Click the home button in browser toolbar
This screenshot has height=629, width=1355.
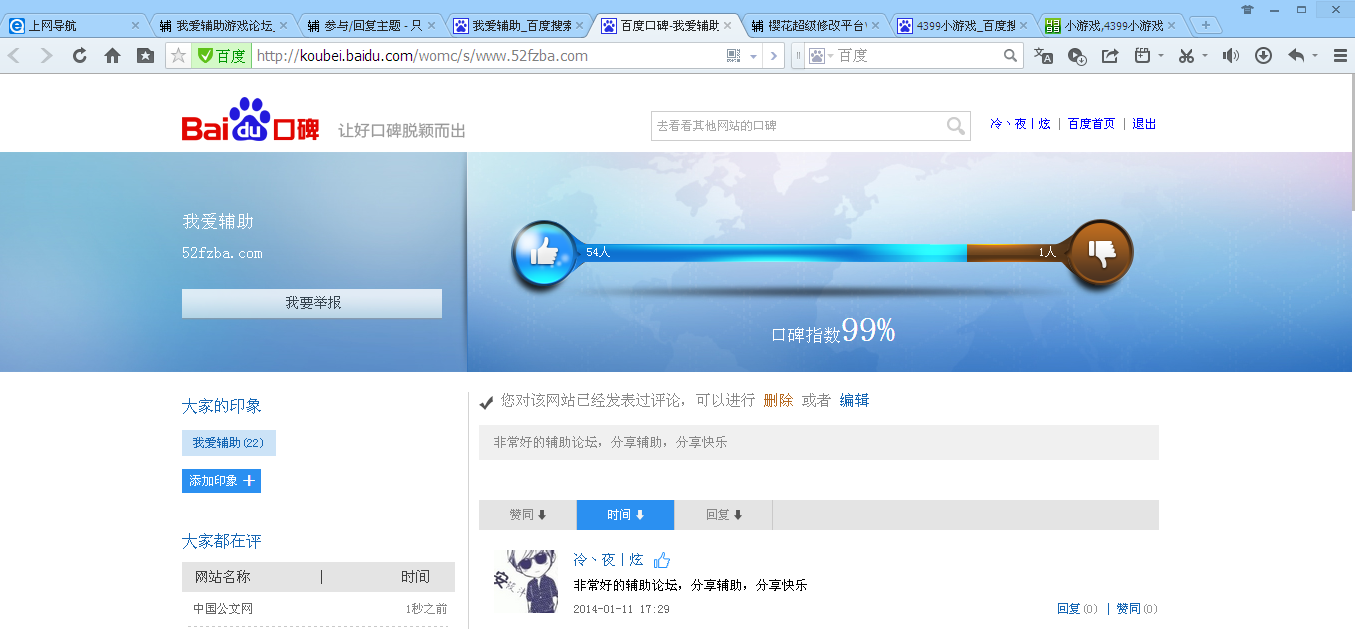point(113,56)
